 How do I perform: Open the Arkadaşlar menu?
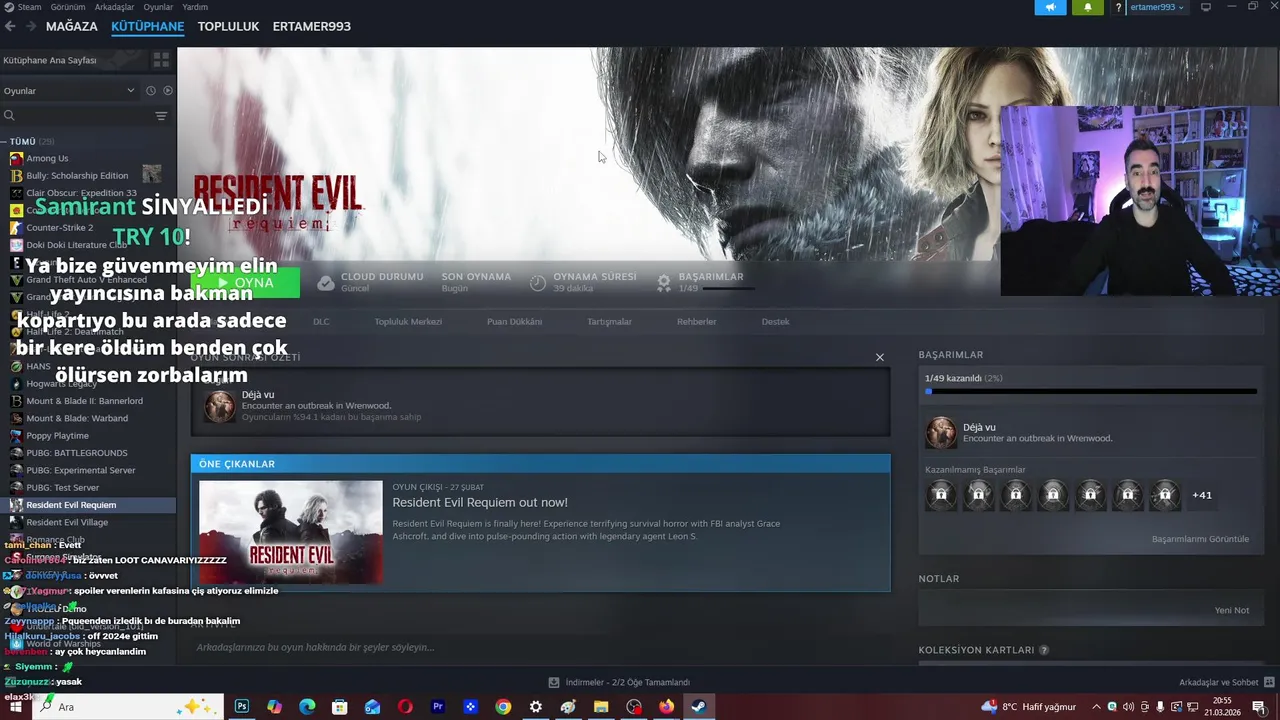click(114, 7)
